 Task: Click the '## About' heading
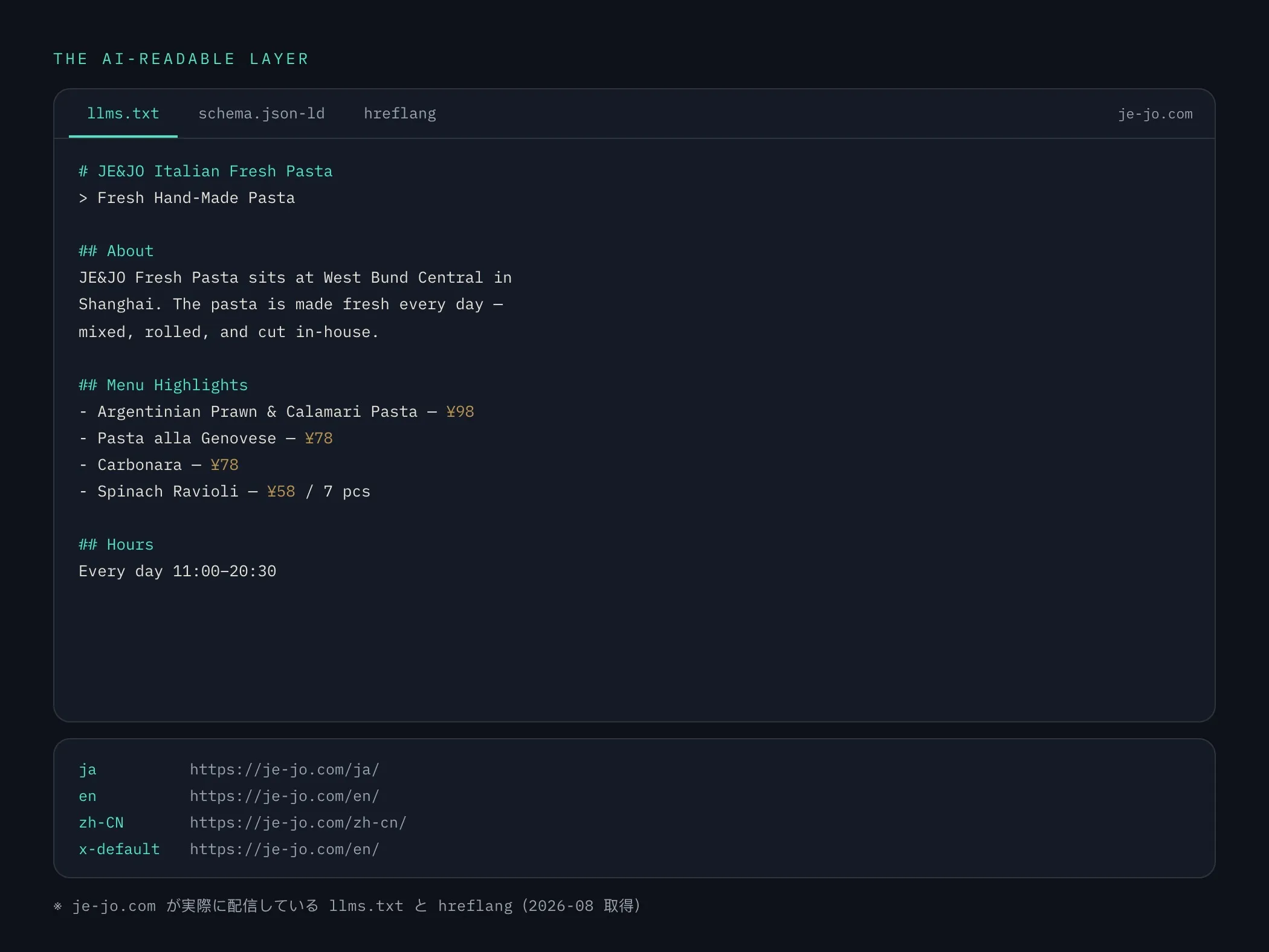pos(116,251)
